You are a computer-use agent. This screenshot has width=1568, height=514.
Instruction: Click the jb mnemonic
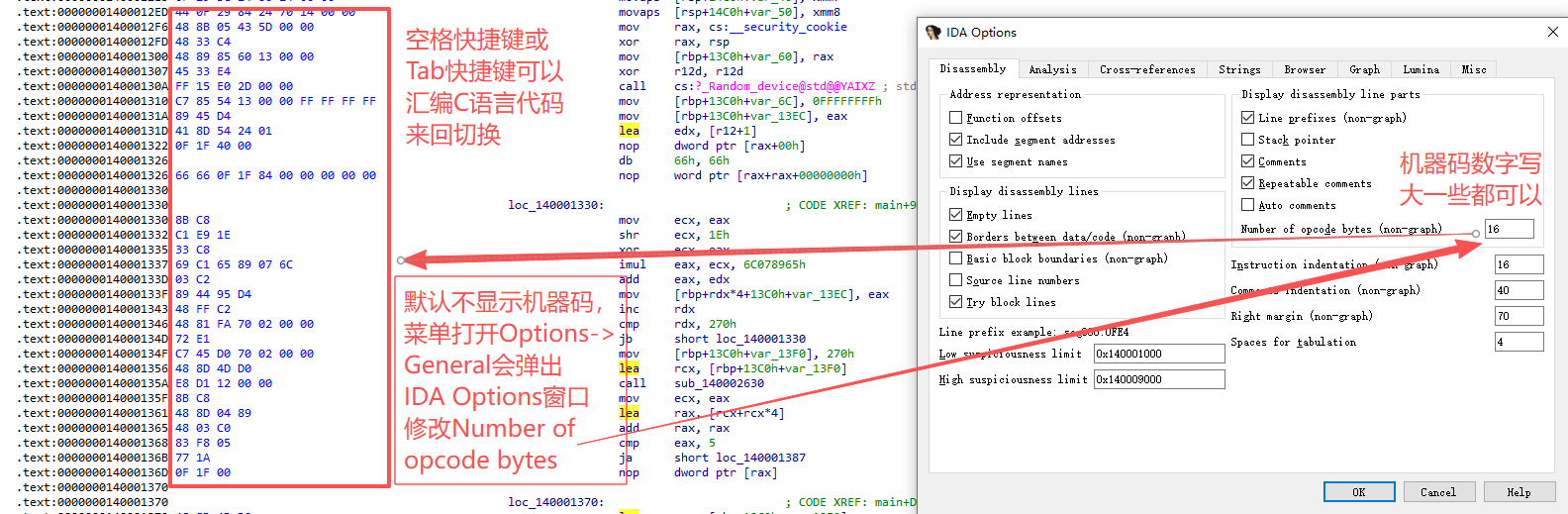[x=626, y=339]
